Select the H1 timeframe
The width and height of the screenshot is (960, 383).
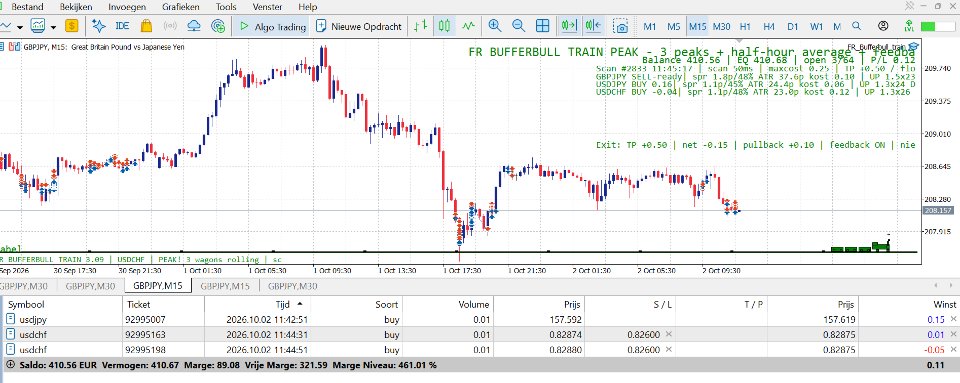(x=745, y=26)
